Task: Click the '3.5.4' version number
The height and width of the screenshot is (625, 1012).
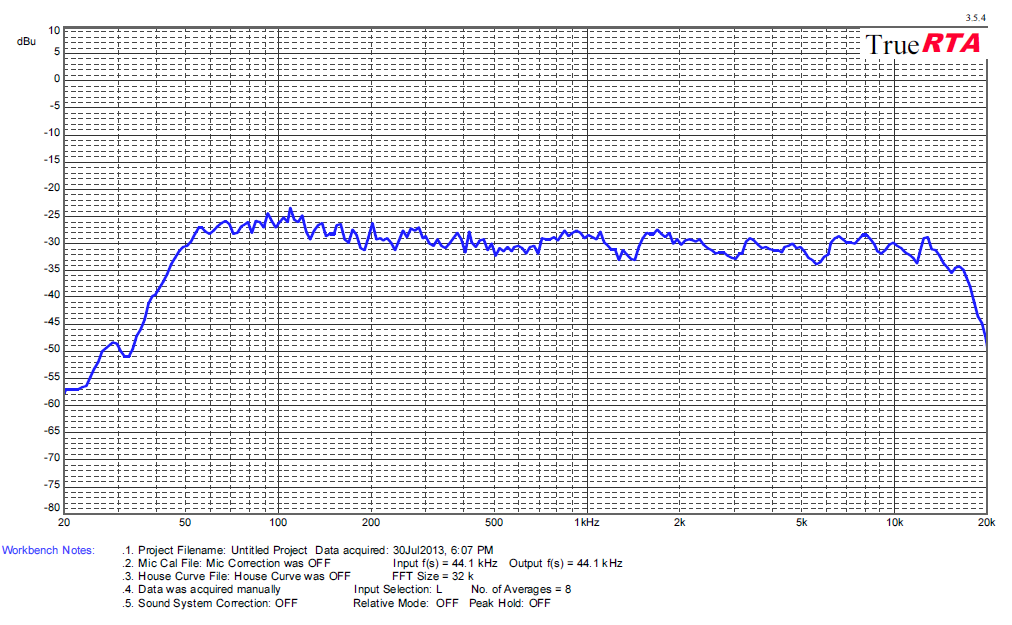Action: pos(975,17)
